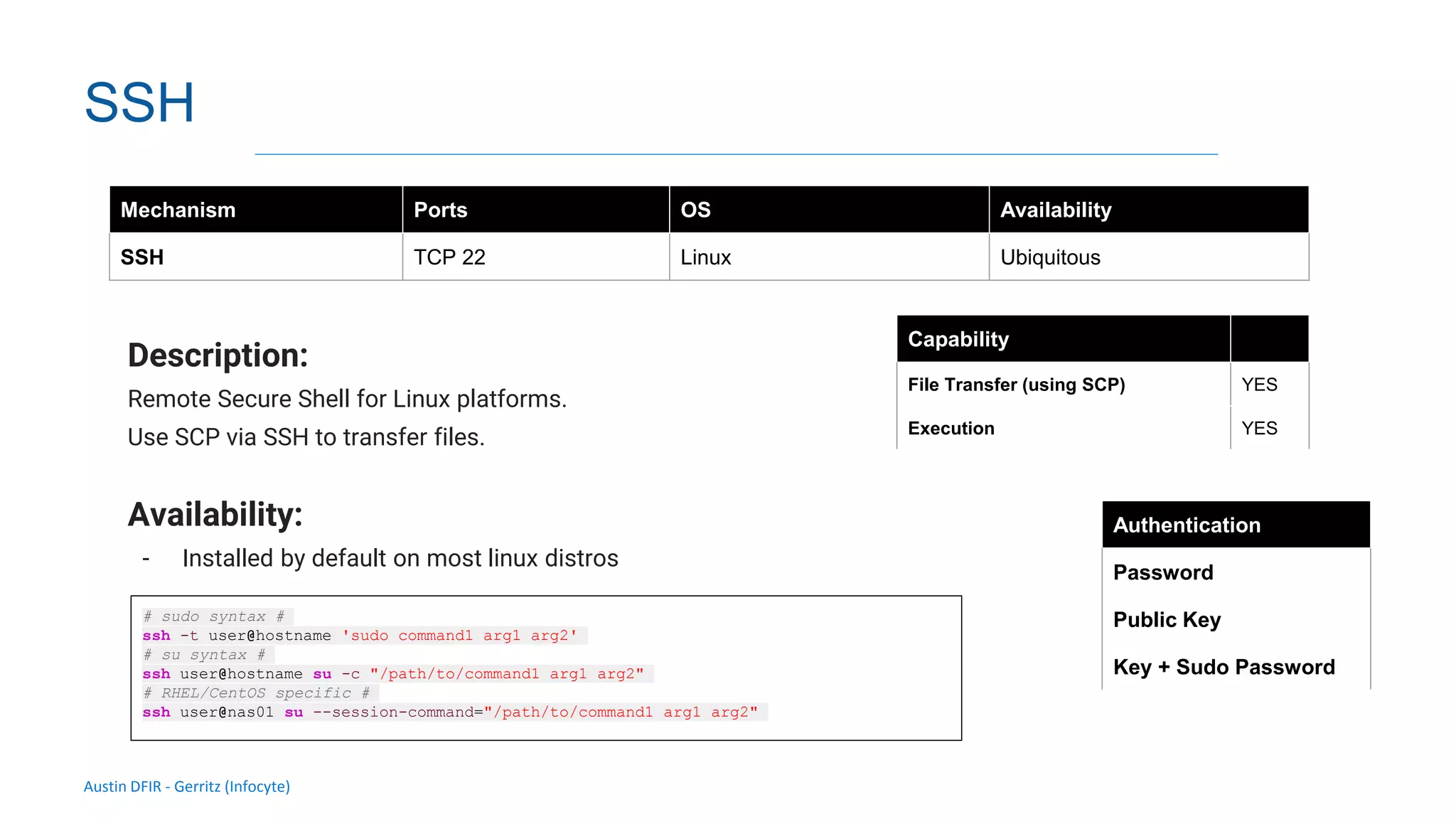Click the Description: heading
Viewport: 1456px width, 819px height.
click(x=218, y=355)
